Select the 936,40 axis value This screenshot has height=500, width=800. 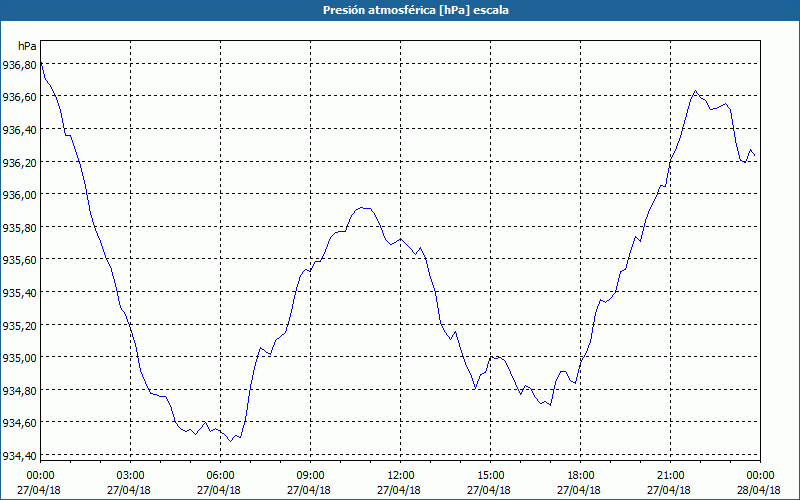(19, 130)
